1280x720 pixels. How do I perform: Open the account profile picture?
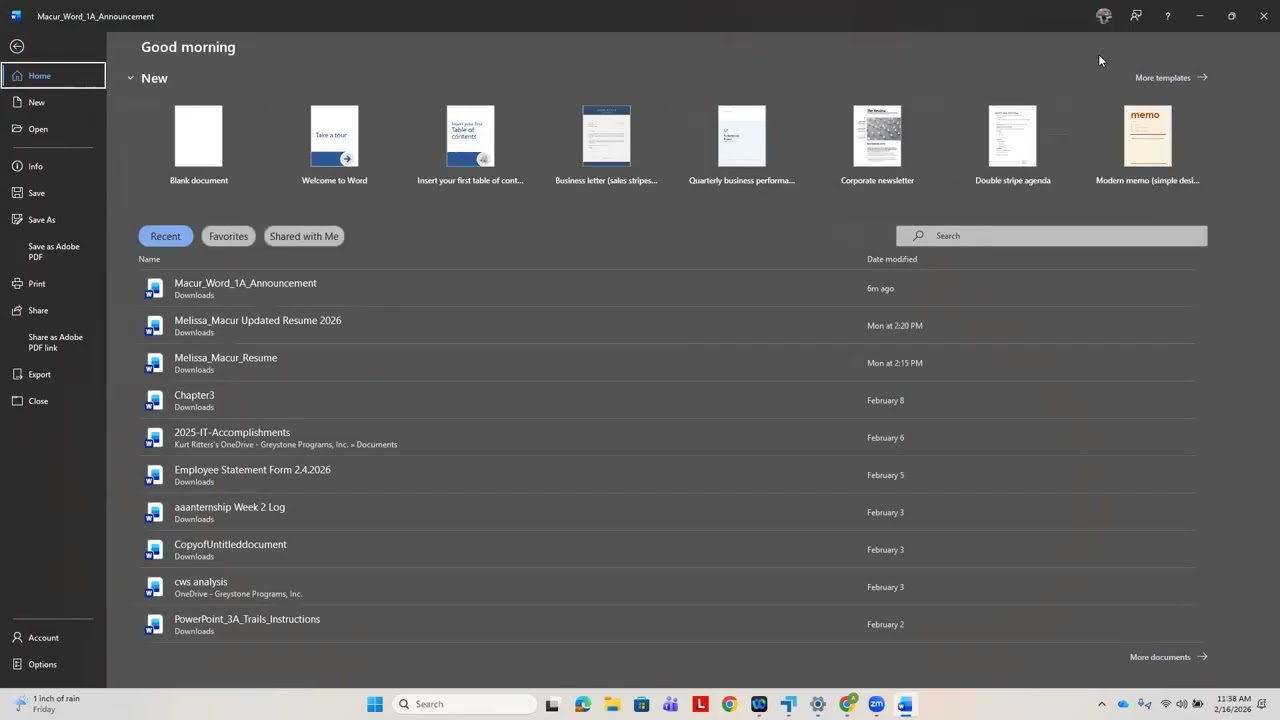point(1104,16)
